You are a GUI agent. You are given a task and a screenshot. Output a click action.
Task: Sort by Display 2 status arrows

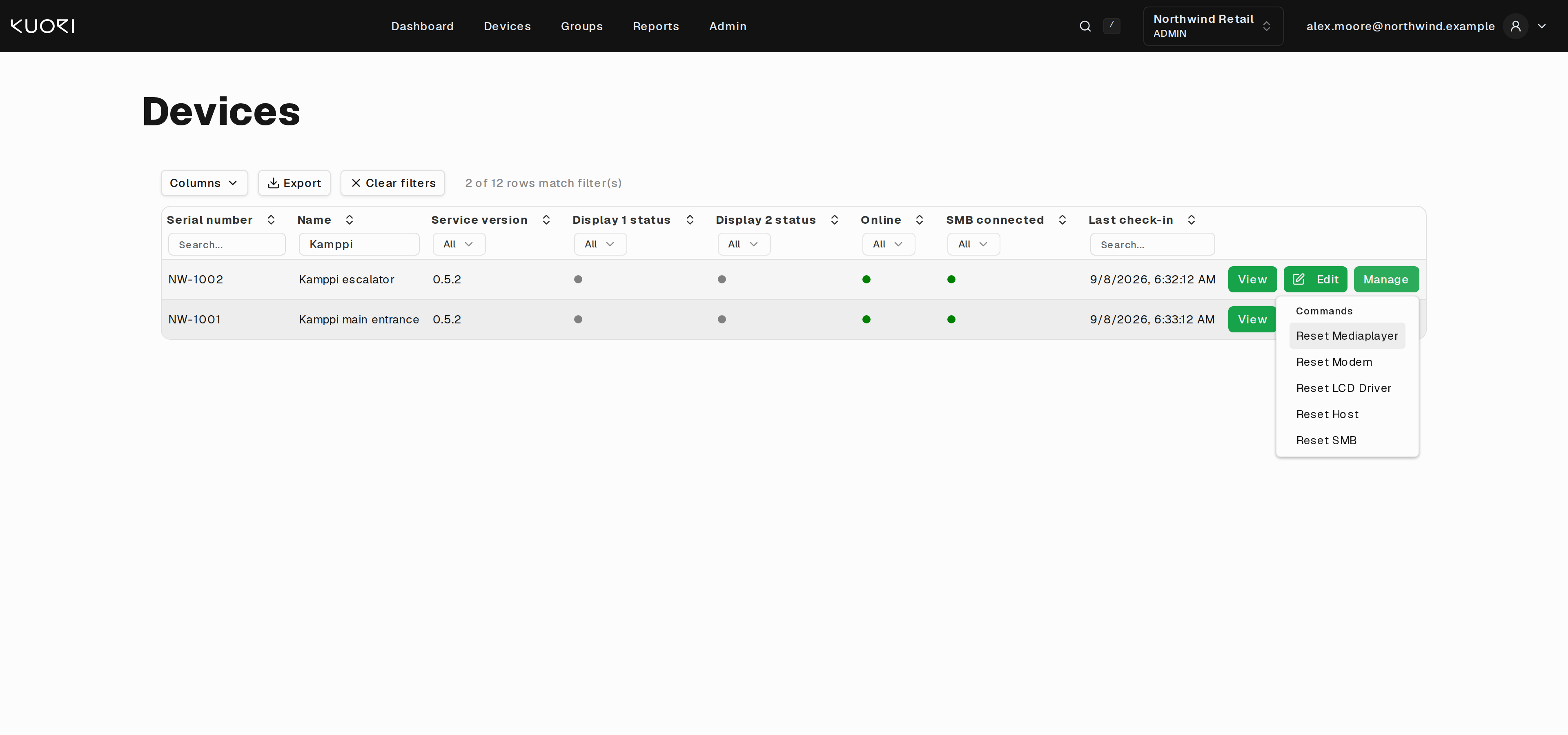[x=835, y=220]
